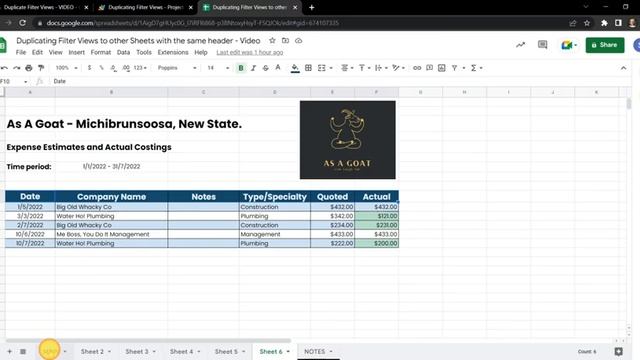This screenshot has width=640, height=360.
Task: Start a Google Meet call
Action: (x=568, y=45)
